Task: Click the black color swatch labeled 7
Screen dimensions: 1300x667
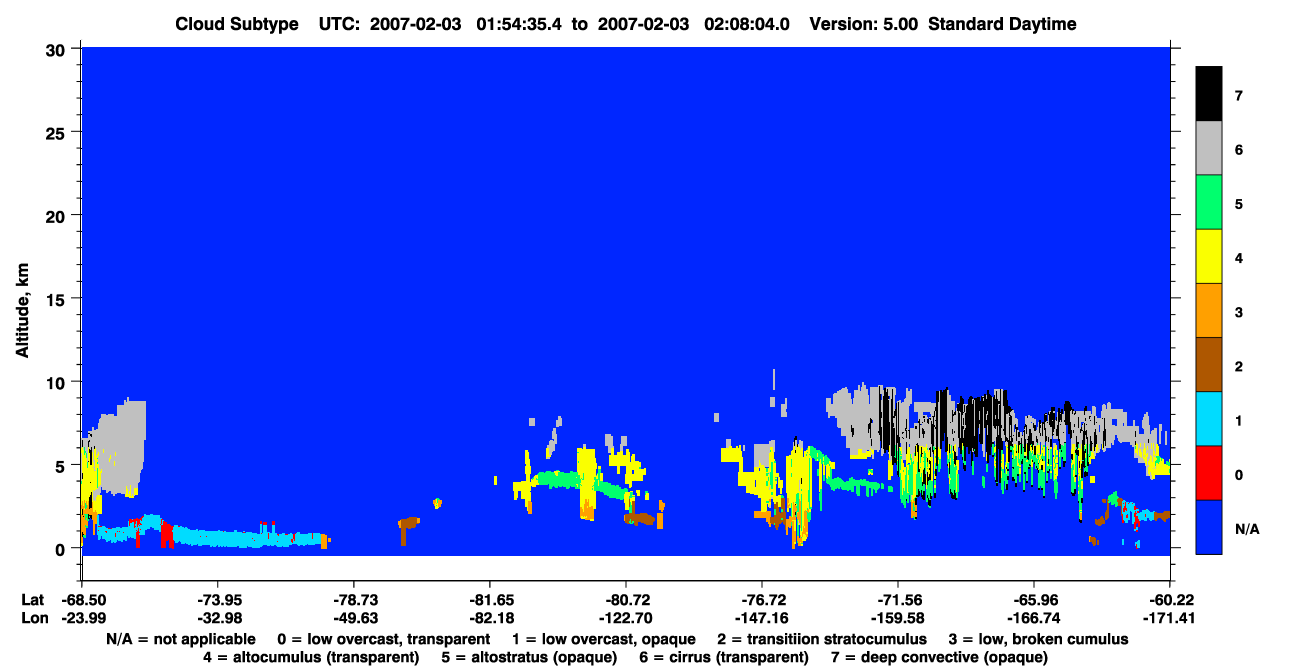Action: tap(1209, 95)
